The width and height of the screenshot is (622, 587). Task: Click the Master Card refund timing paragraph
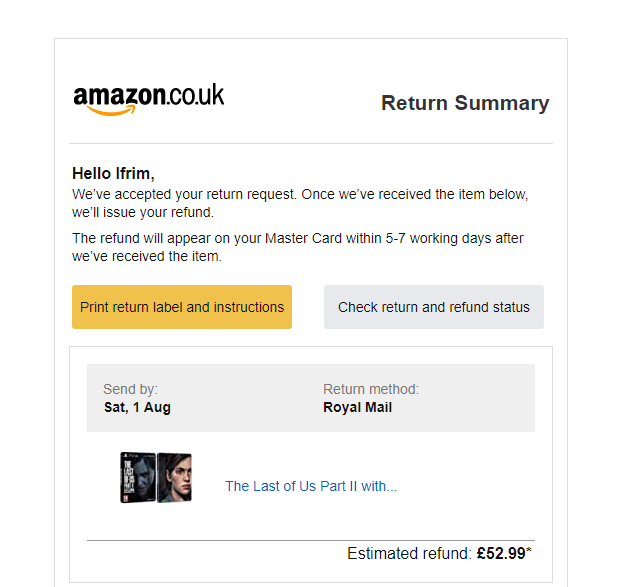pos(298,247)
